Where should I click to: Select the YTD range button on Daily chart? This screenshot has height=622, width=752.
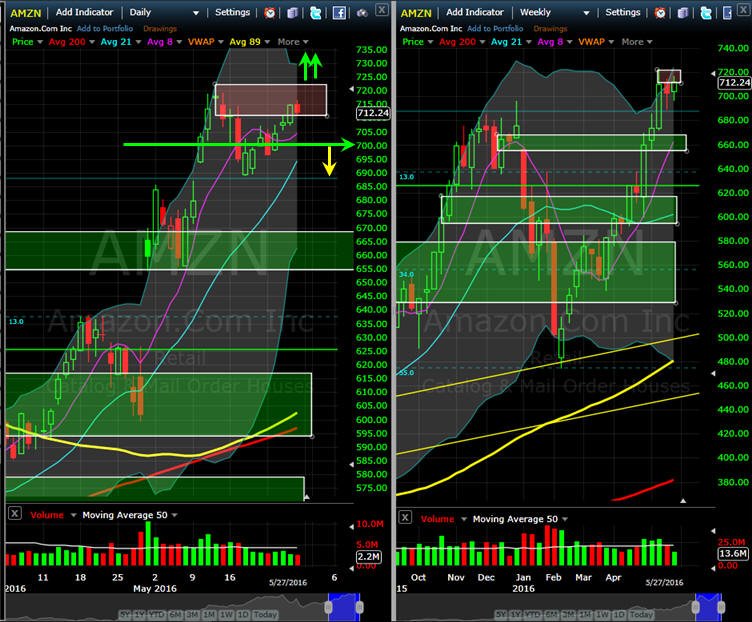click(156, 614)
